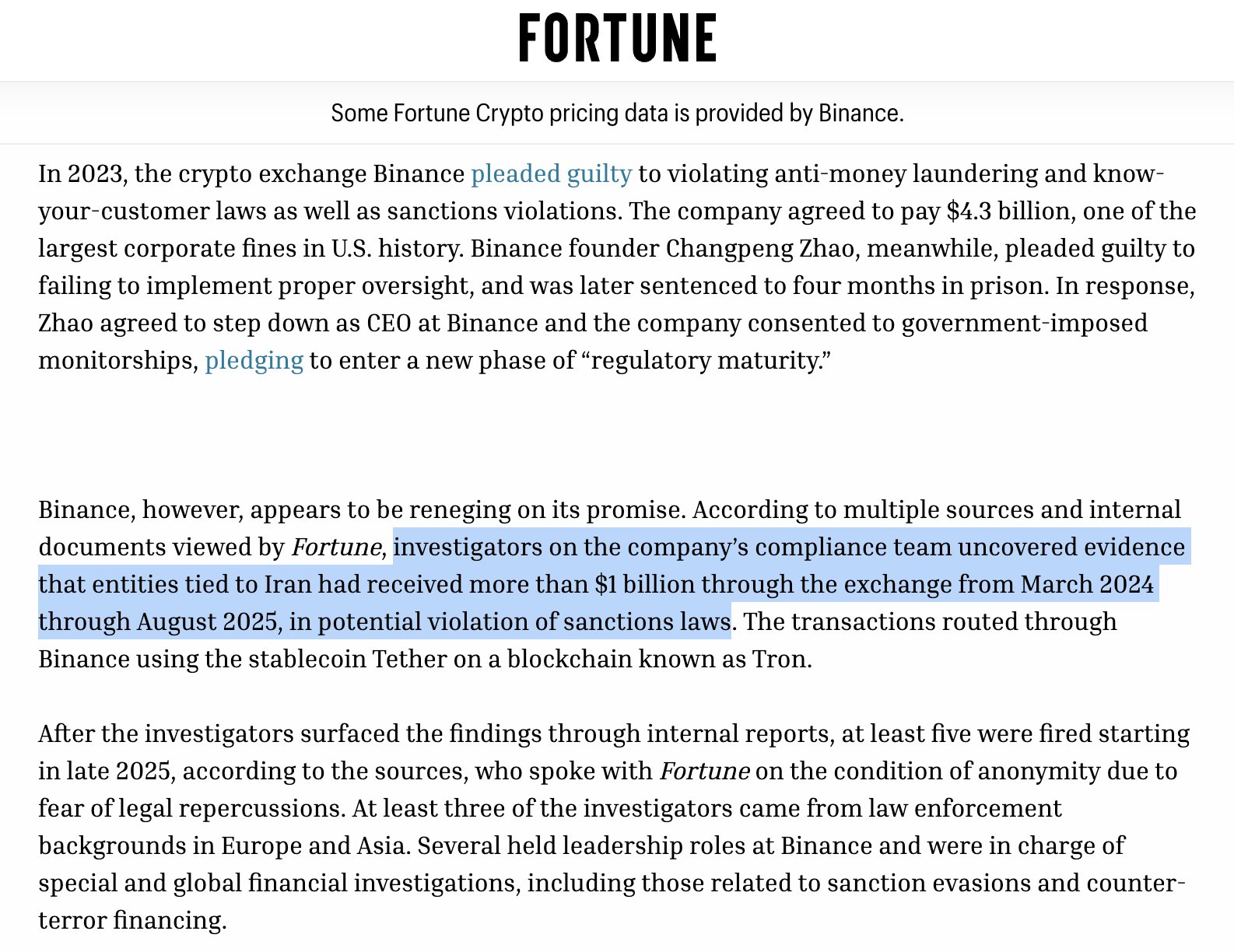Click the italic "Fortune" after "documents viewed by"

click(x=336, y=548)
